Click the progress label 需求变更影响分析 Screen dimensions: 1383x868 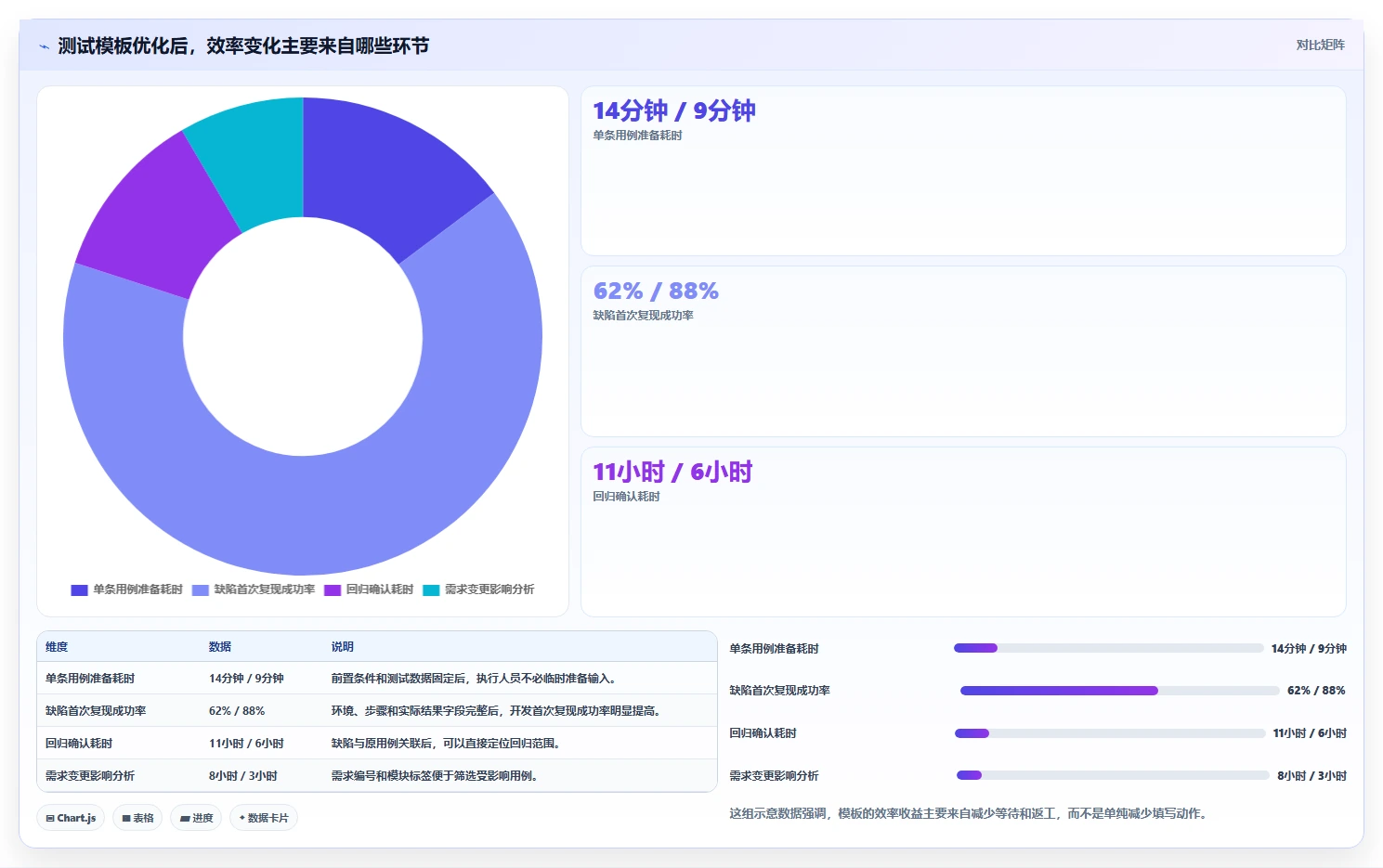coord(774,776)
